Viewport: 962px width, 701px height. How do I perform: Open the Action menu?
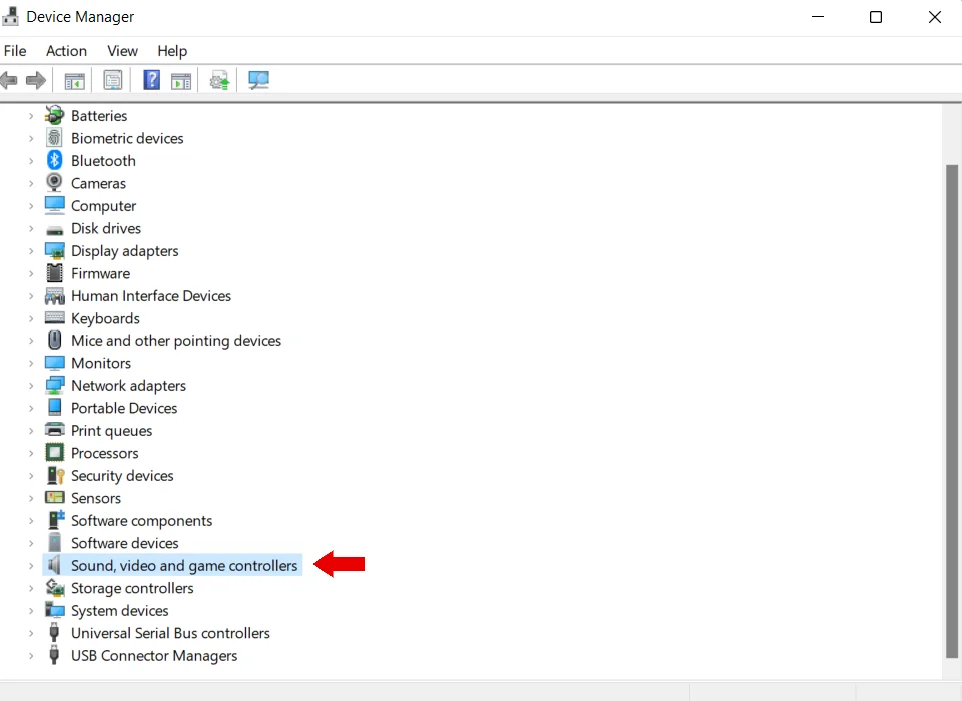click(x=66, y=51)
